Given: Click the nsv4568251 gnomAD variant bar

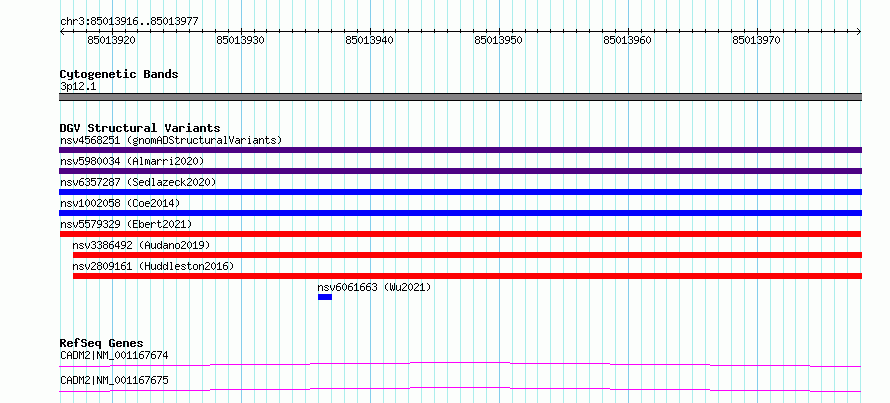Looking at the screenshot, I should 460,150.
